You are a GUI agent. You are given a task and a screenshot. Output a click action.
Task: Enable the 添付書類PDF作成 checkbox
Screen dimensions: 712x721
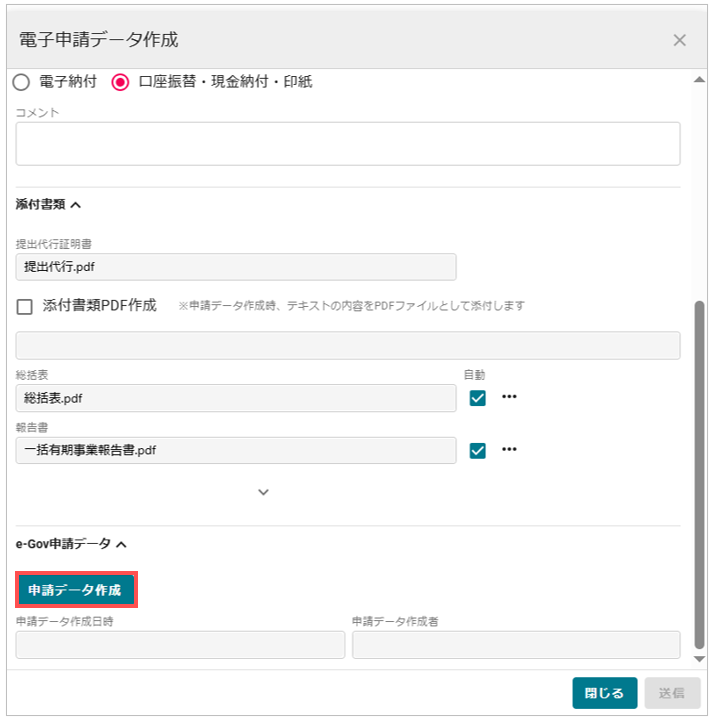(x=24, y=306)
